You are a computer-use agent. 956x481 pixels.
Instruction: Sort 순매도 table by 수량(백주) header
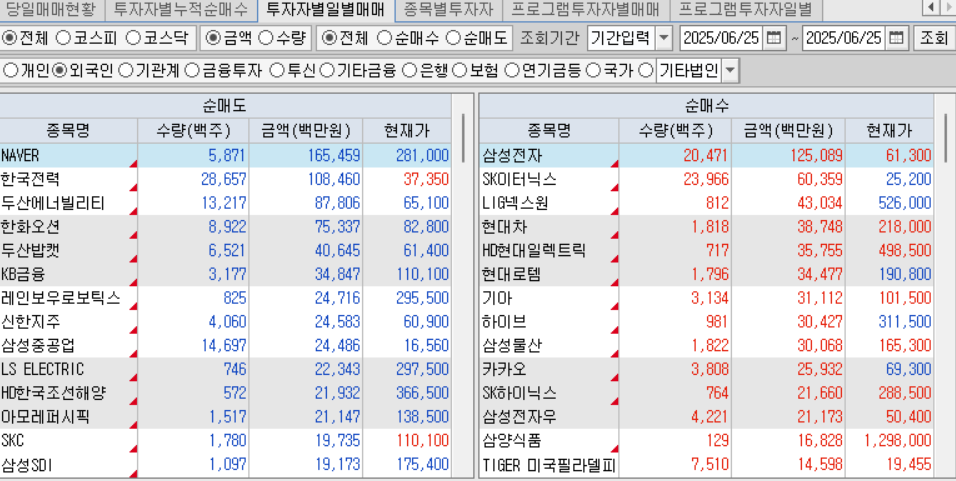193,130
